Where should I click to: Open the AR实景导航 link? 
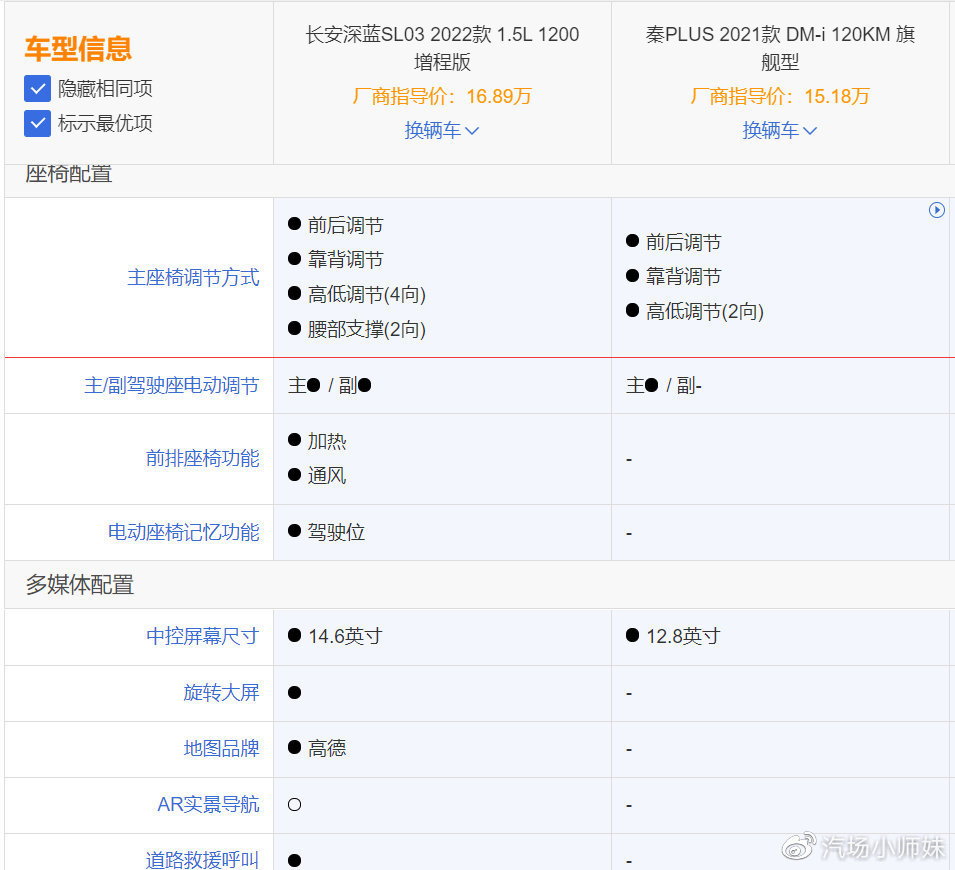[x=208, y=805]
